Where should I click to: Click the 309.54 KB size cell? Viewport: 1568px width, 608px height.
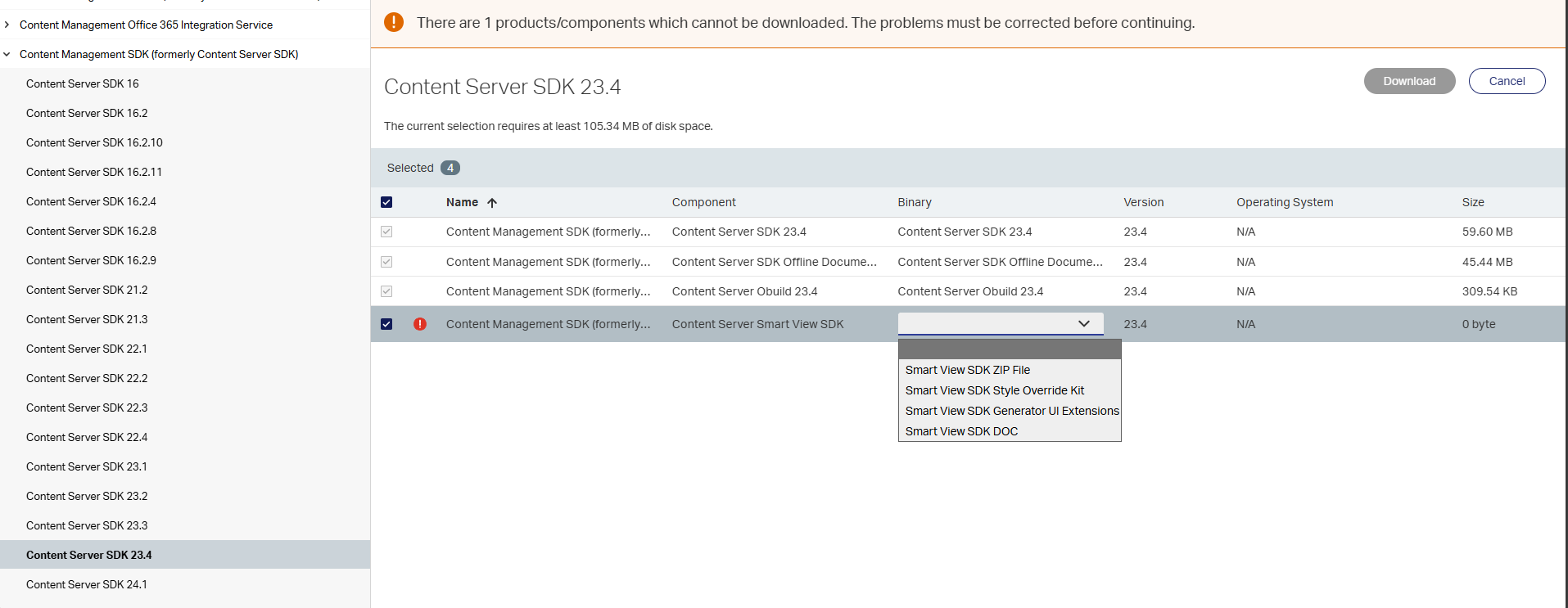tap(1489, 291)
